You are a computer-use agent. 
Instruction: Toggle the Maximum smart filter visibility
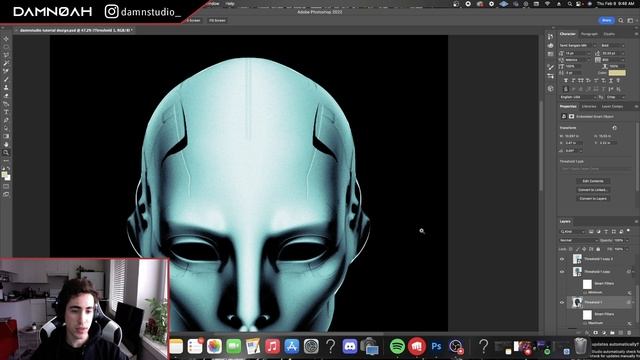pyautogui.click(x=585, y=323)
